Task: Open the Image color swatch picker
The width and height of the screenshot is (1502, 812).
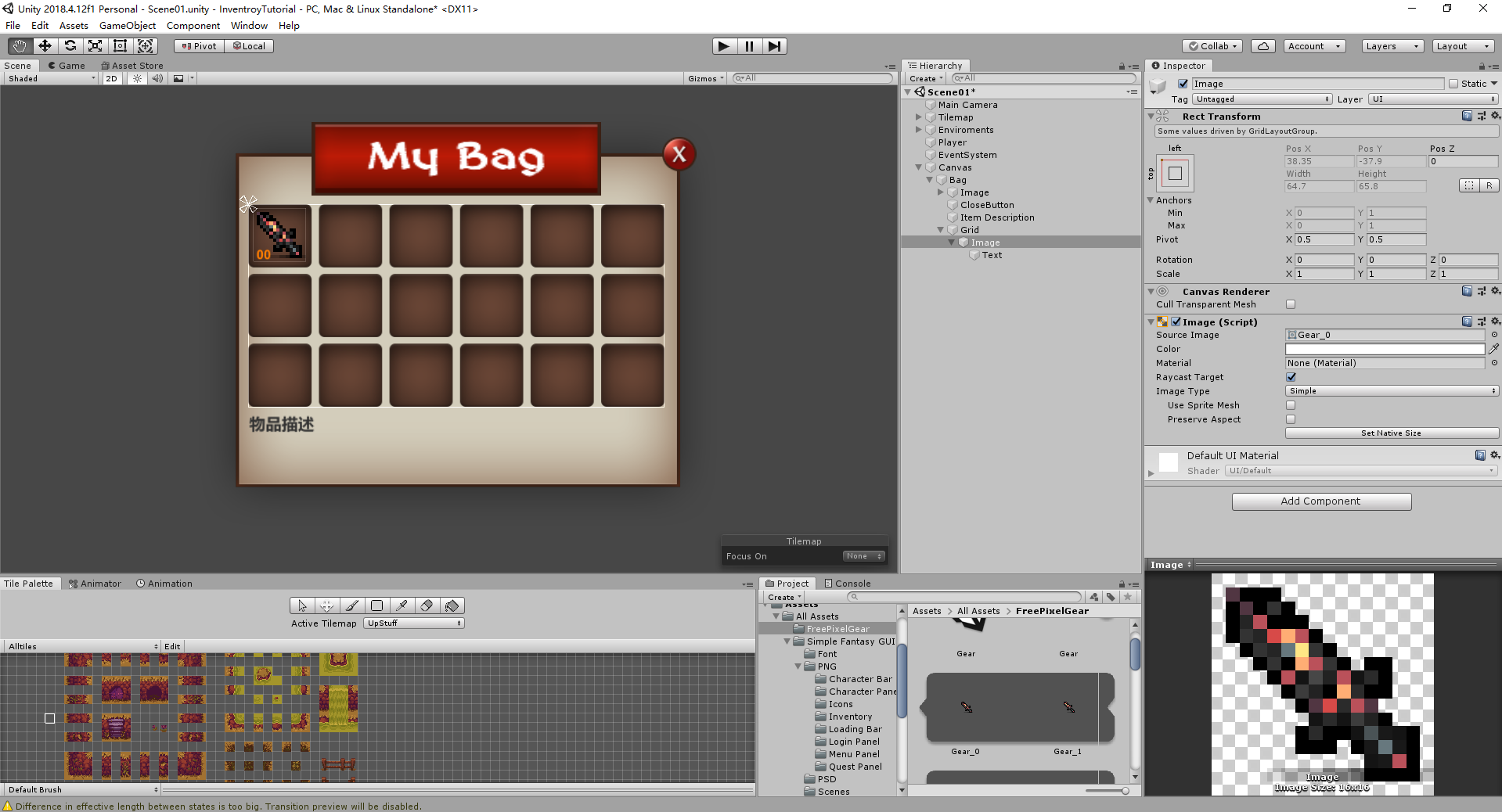Action: point(1384,349)
